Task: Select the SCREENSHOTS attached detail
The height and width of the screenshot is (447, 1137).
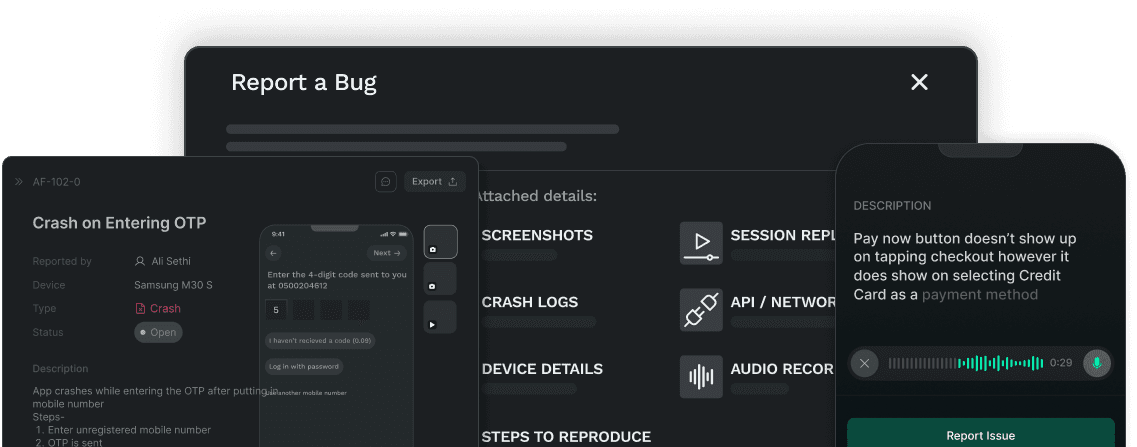Action: (x=537, y=235)
